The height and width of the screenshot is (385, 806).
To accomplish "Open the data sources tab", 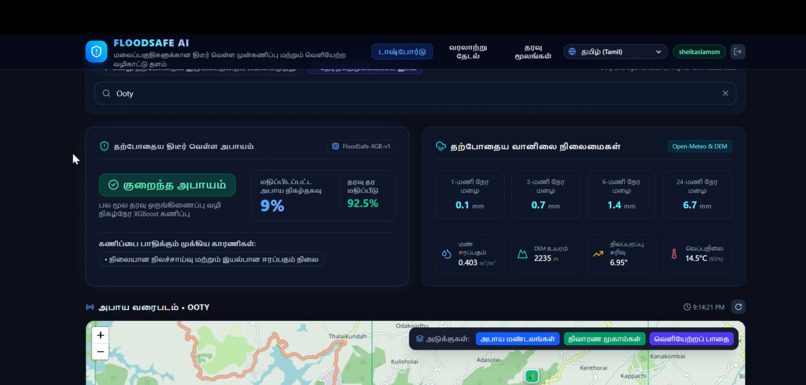I will pyautogui.click(x=534, y=51).
